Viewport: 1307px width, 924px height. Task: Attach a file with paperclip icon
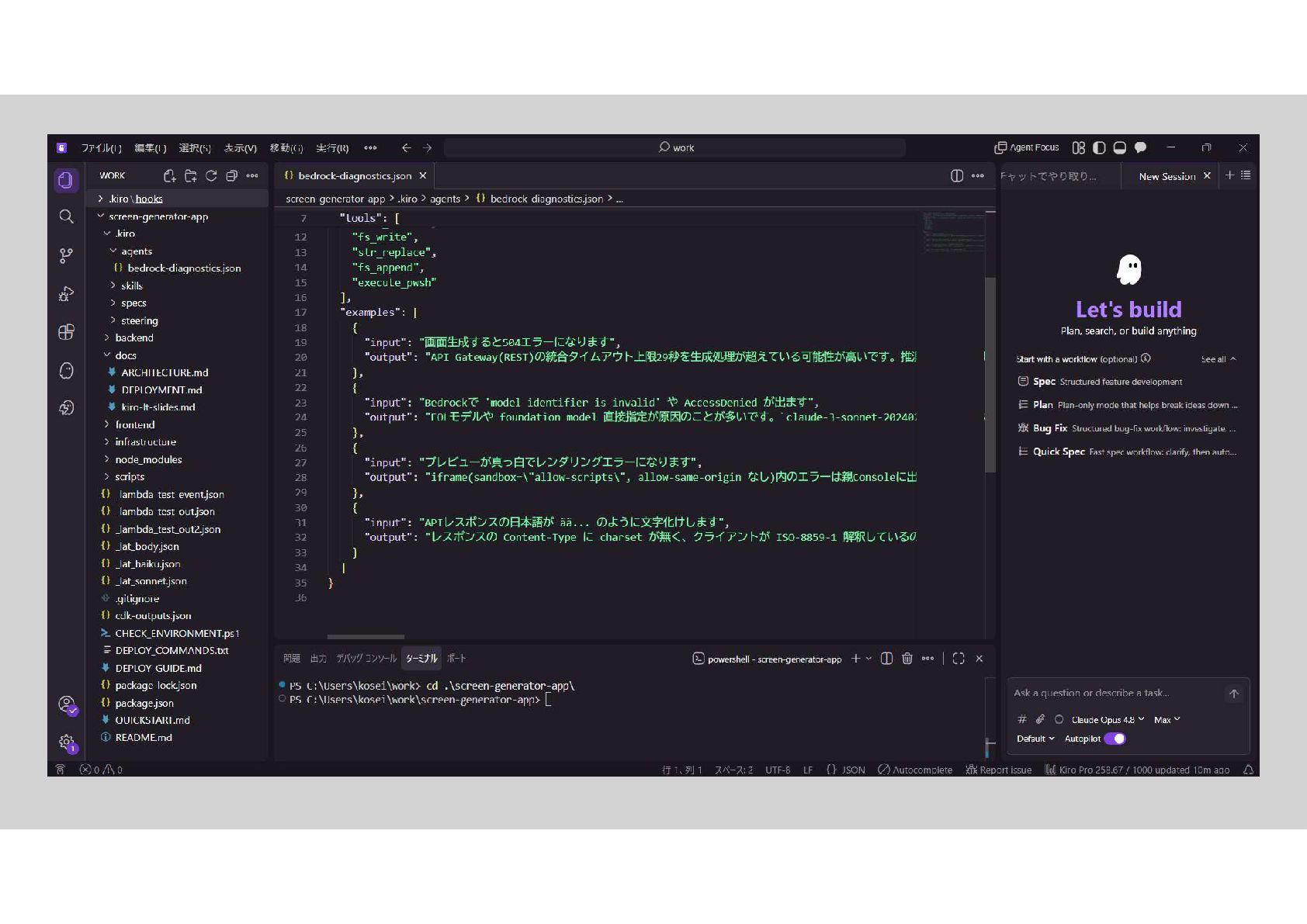[x=1040, y=719]
